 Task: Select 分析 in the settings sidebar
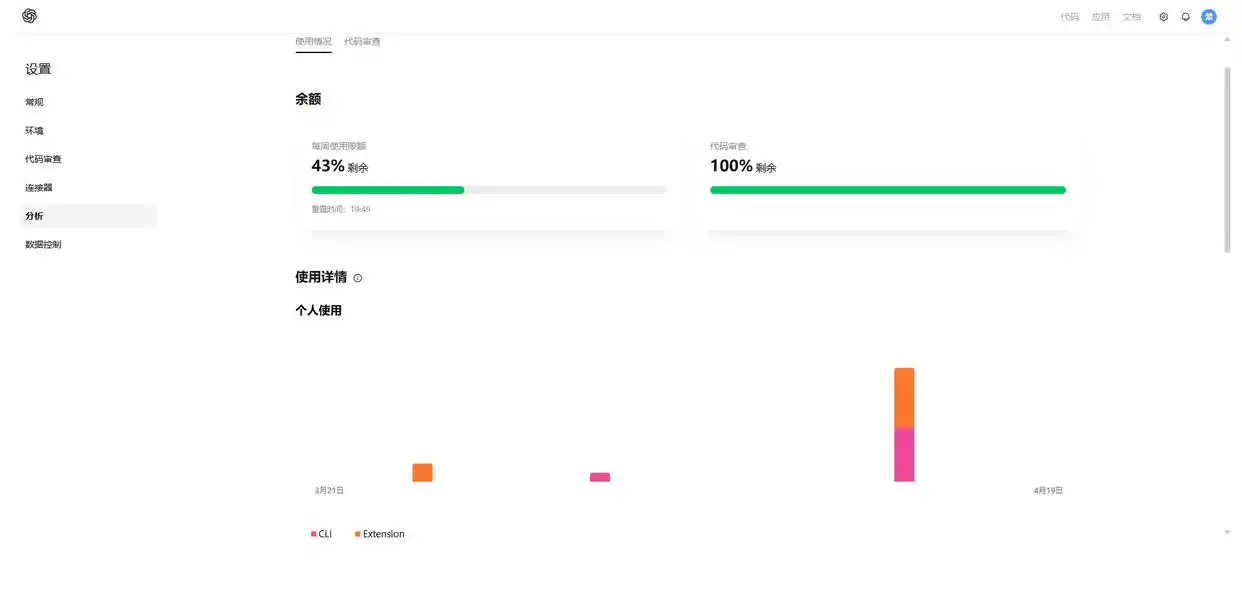(89, 216)
